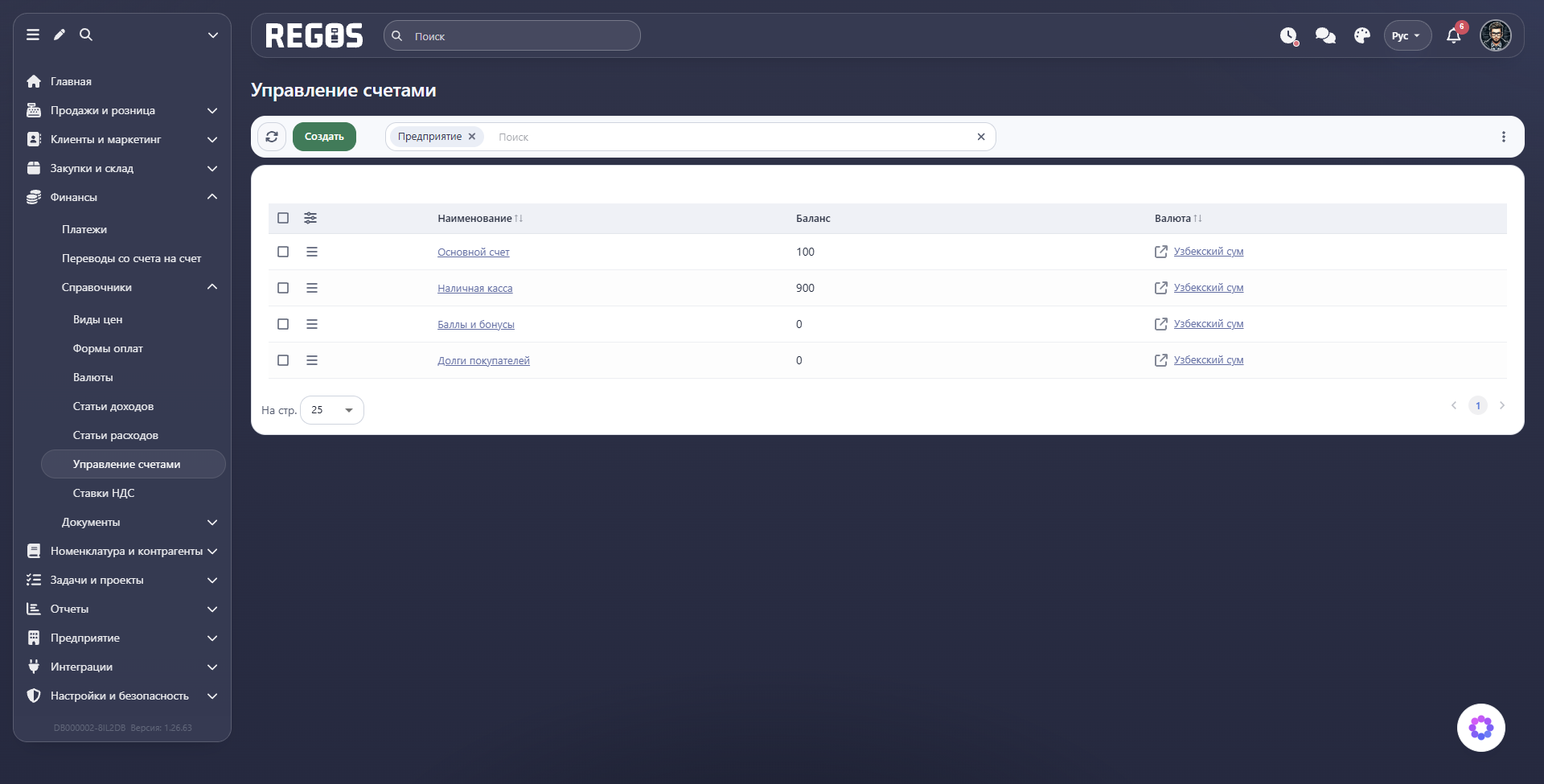Select all rows with header checkbox
Image resolution: width=1544 pixels, height=784 pixels.
click(x=283, y=218)
